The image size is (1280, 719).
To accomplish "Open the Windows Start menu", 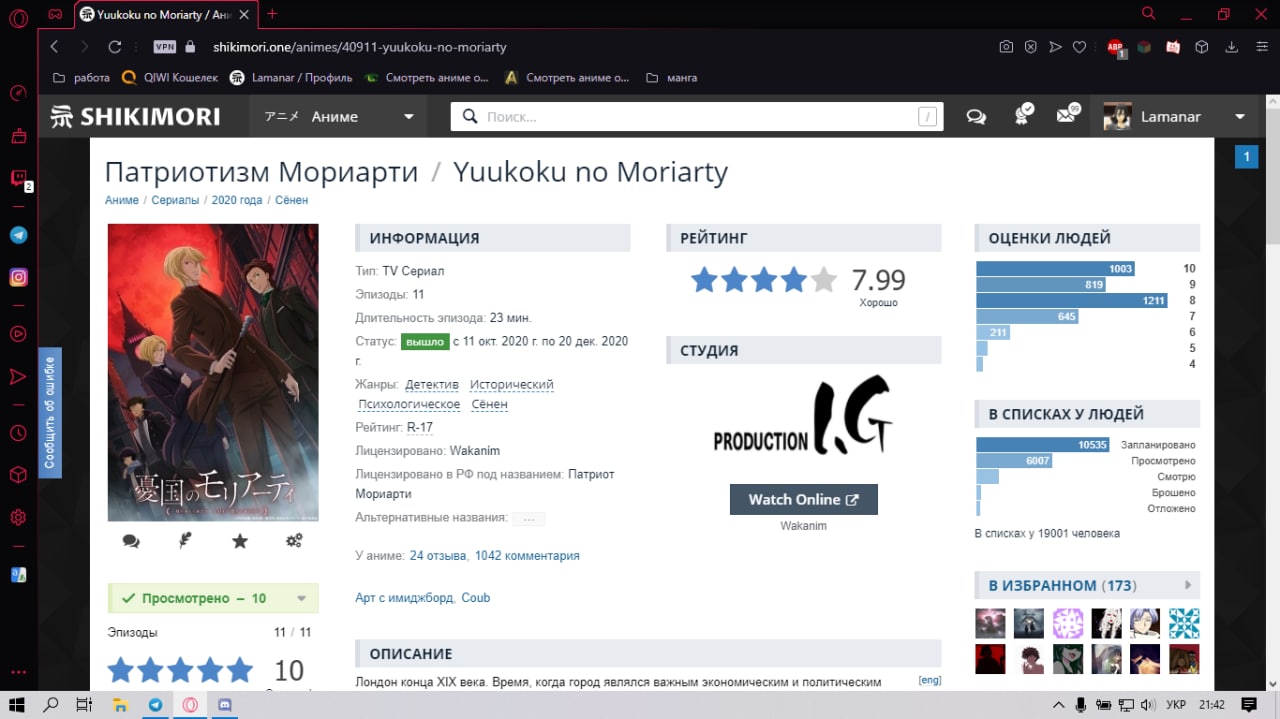I will coord(18,704).
